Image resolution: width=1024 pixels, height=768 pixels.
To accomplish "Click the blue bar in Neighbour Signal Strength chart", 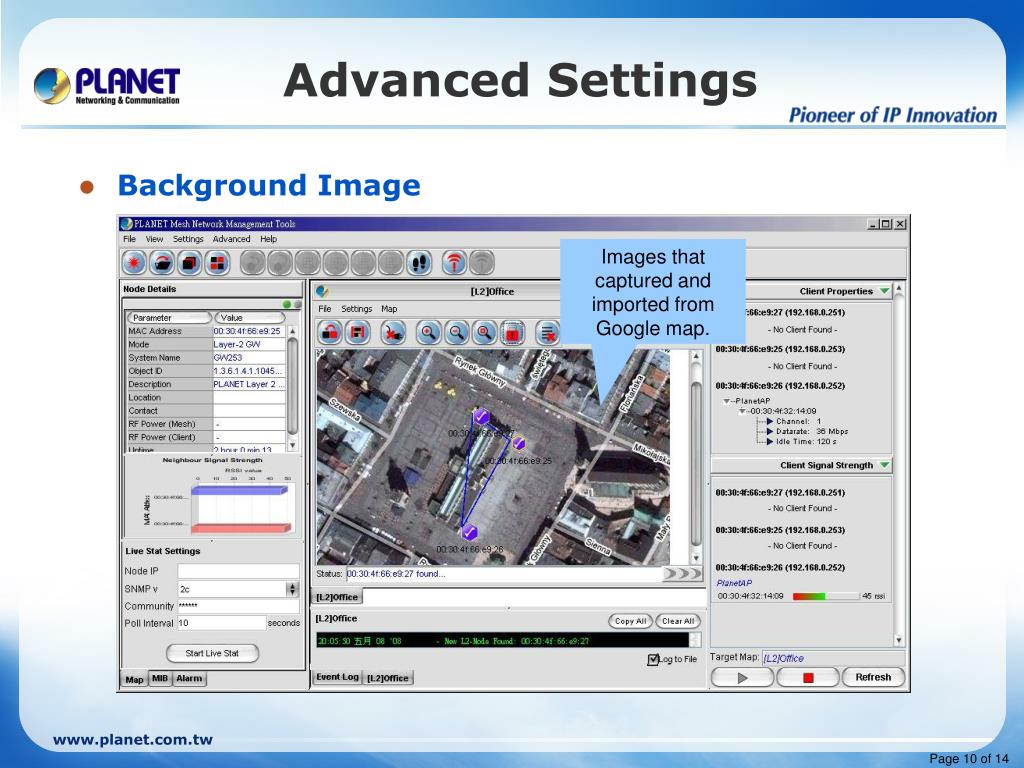I will click(x=239, y=490).
